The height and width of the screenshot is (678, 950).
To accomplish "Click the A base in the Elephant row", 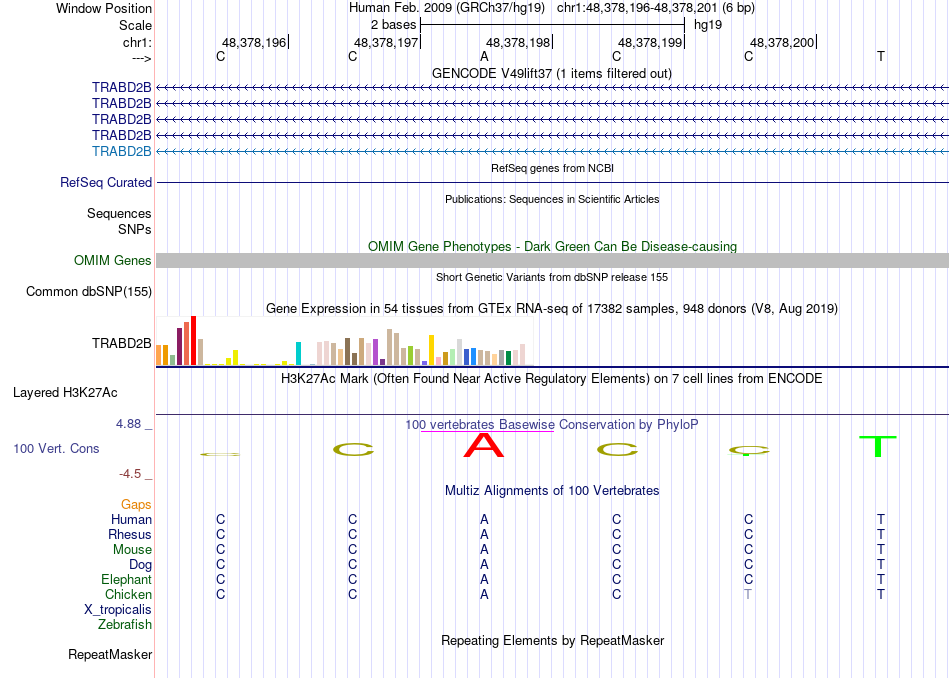I will click(x=484, y=579).
